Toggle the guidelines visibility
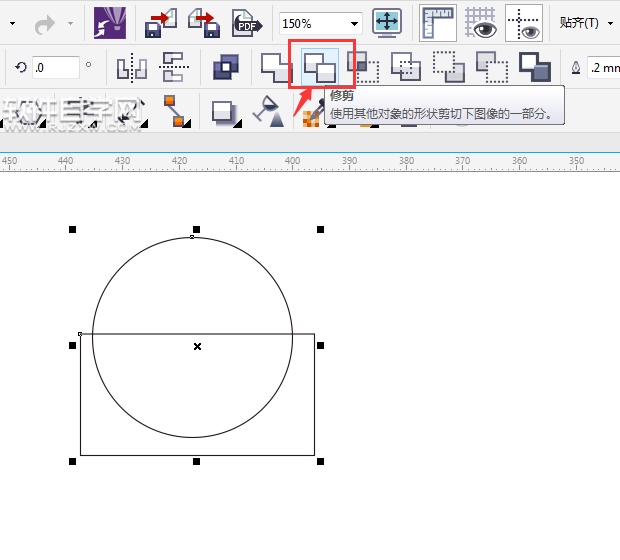 [x=523, y=22]
